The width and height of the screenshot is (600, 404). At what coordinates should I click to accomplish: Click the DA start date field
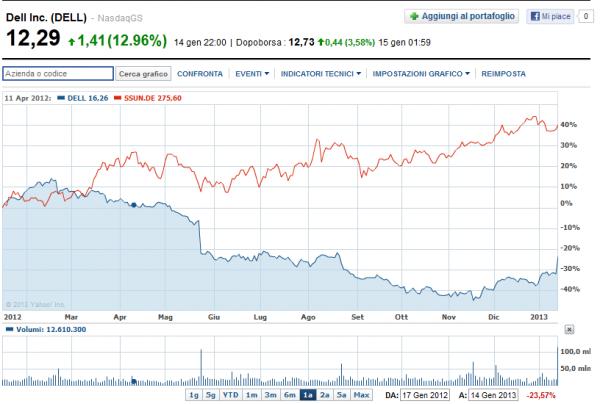425,395
